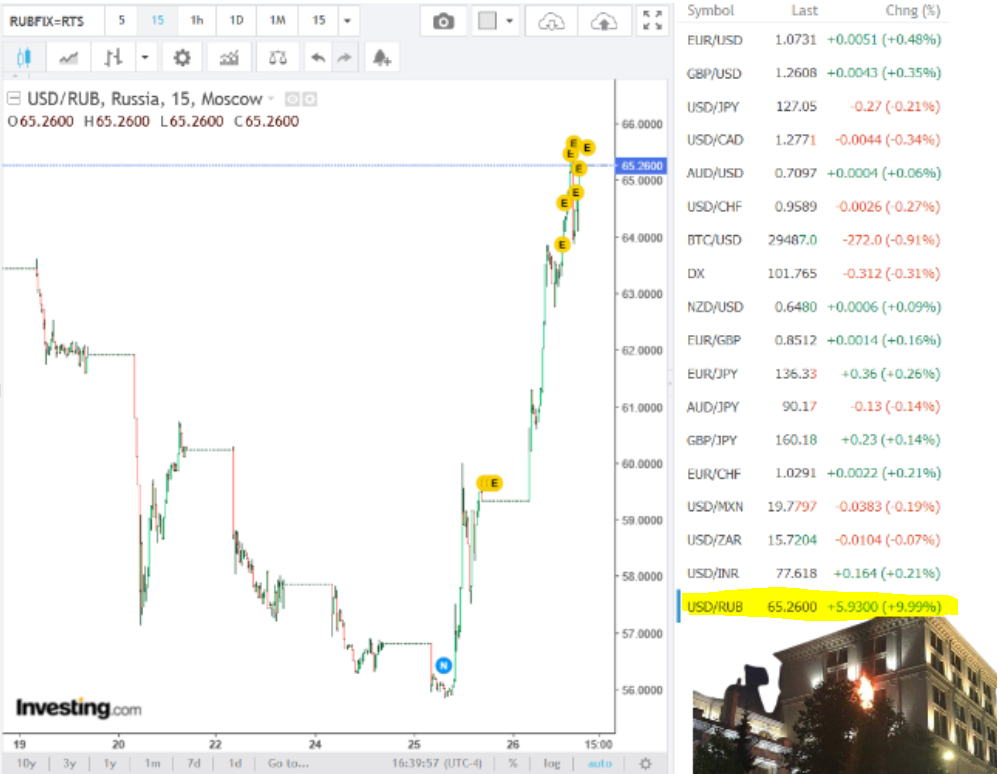Redo the chart action
The height and width of the screenshot is (774, 998).
344,58
